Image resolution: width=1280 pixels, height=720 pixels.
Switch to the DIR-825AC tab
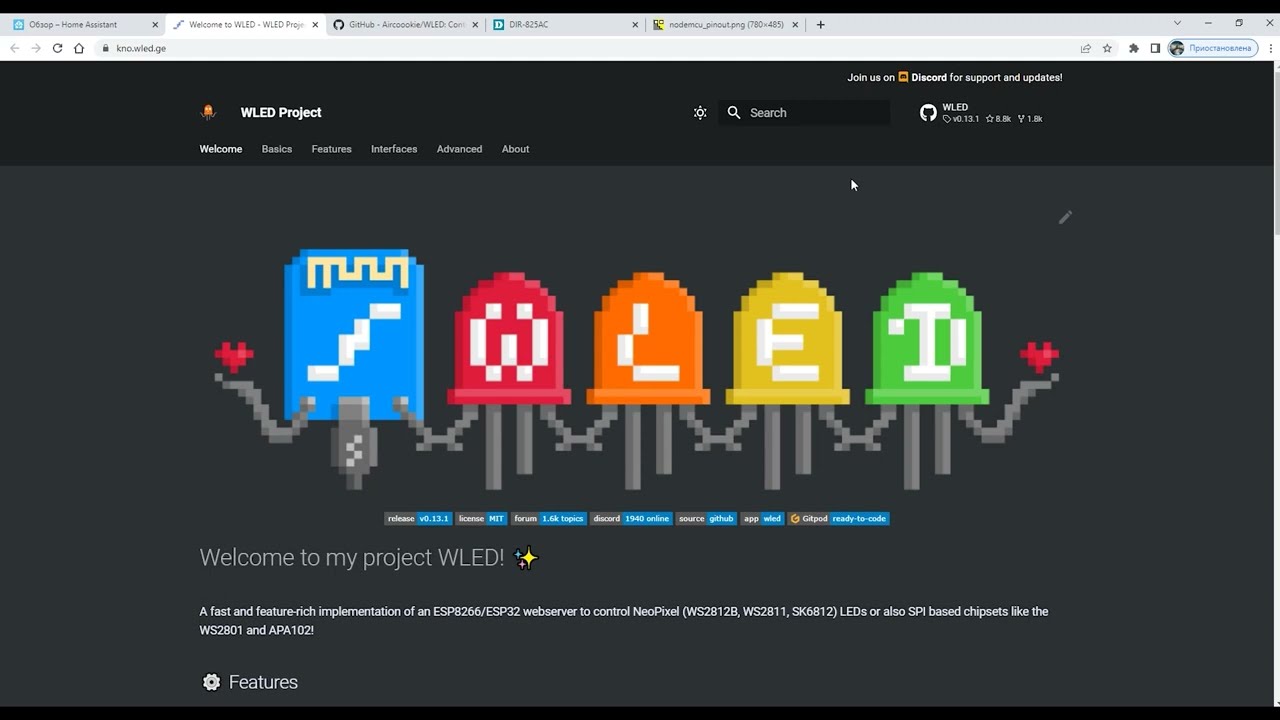[566, 24]
